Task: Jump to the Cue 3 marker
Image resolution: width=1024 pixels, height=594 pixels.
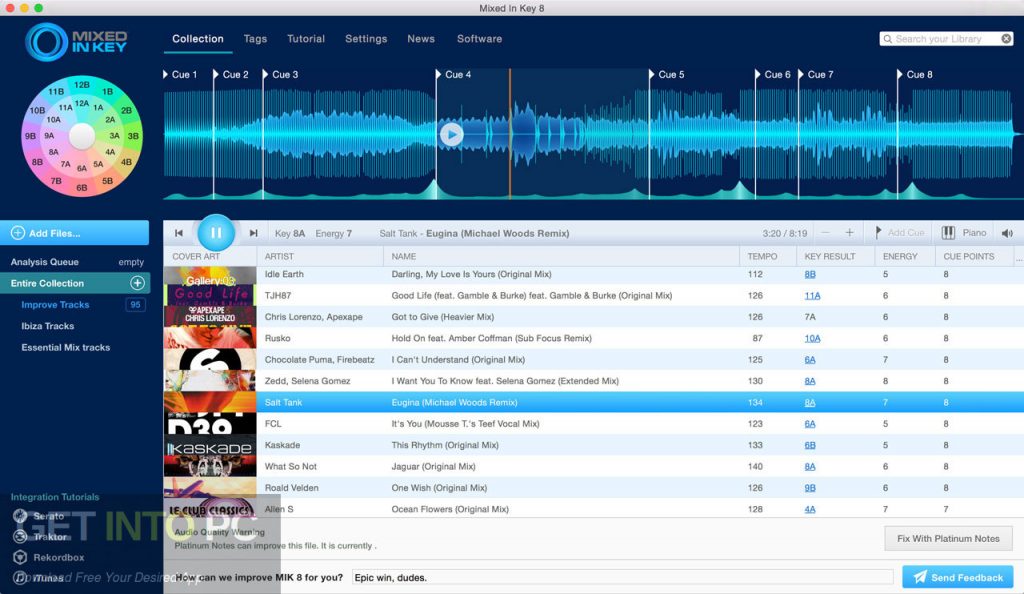Action: click(281, 74)
